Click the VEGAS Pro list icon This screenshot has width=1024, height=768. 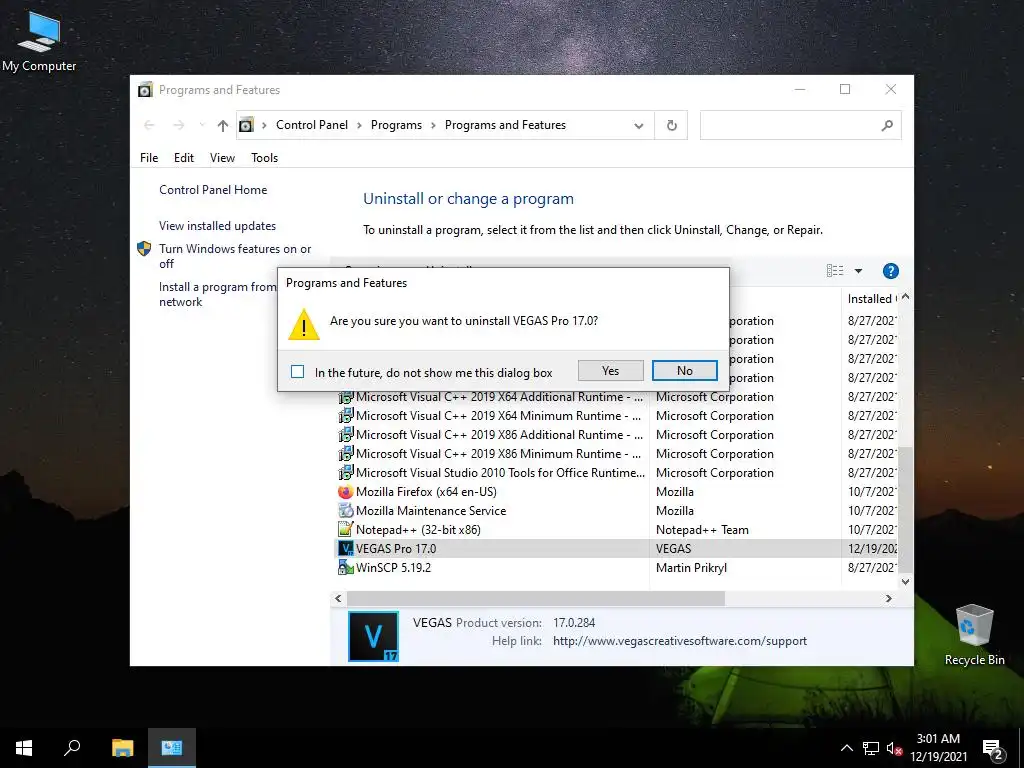click(345, 549)
